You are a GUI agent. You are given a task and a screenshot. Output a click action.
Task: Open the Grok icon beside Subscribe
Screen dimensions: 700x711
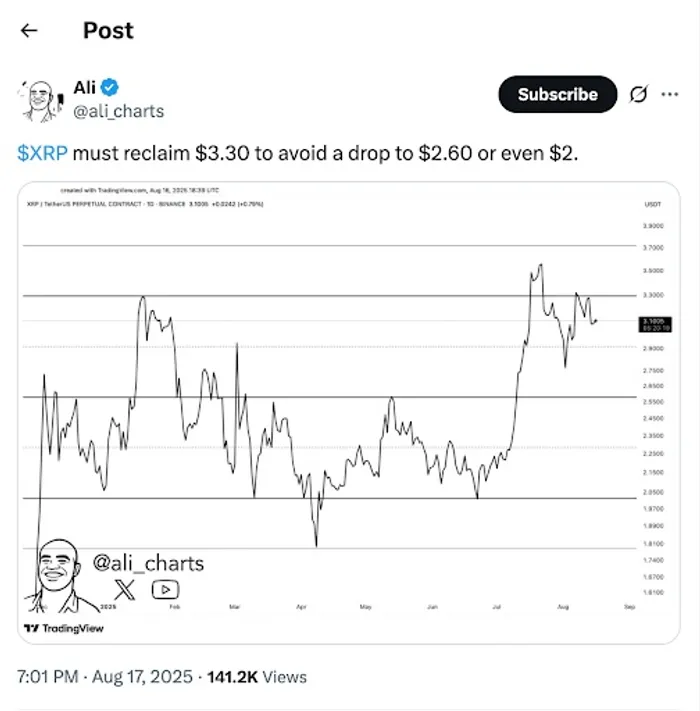[x=637, y=95]
